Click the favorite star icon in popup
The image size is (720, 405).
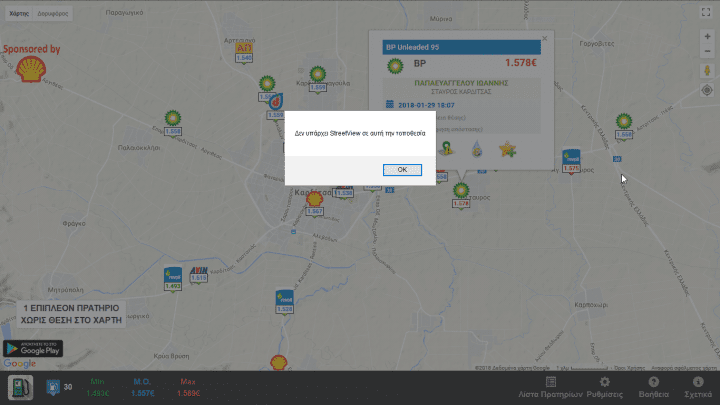[507, 149]
